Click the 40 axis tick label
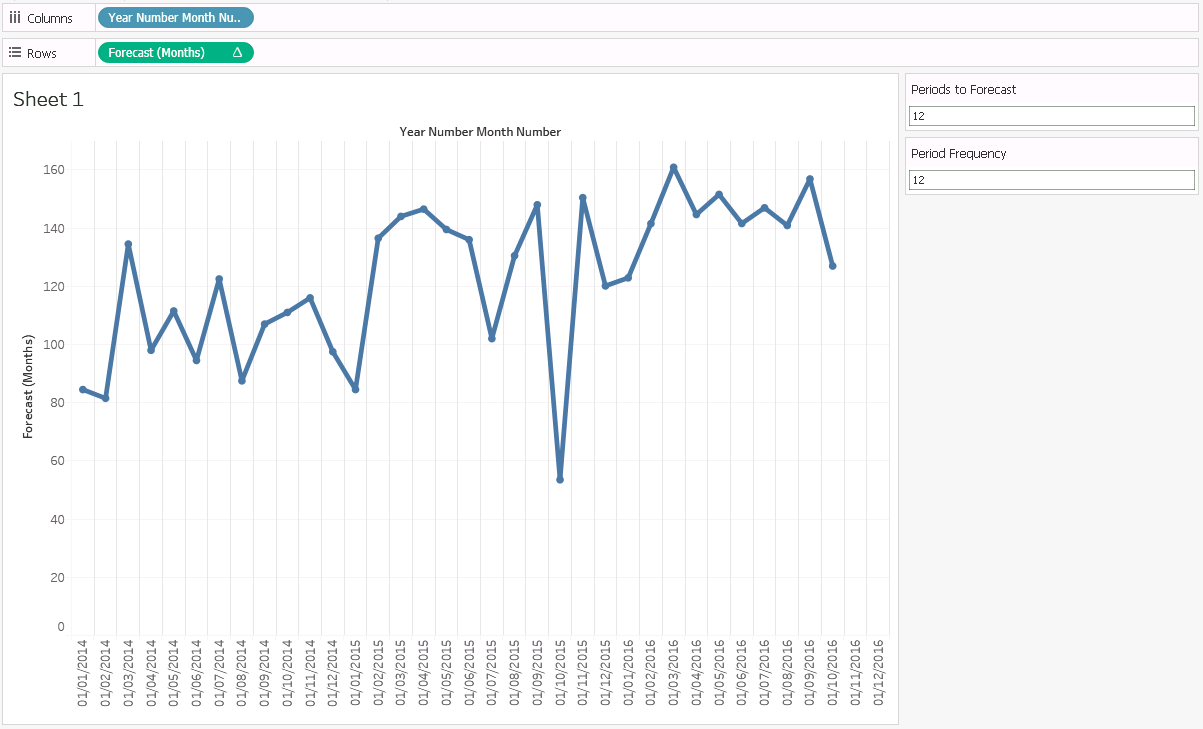Viewport: 1203px width, 729px height. pyautogui.click(x=57, y=519)
